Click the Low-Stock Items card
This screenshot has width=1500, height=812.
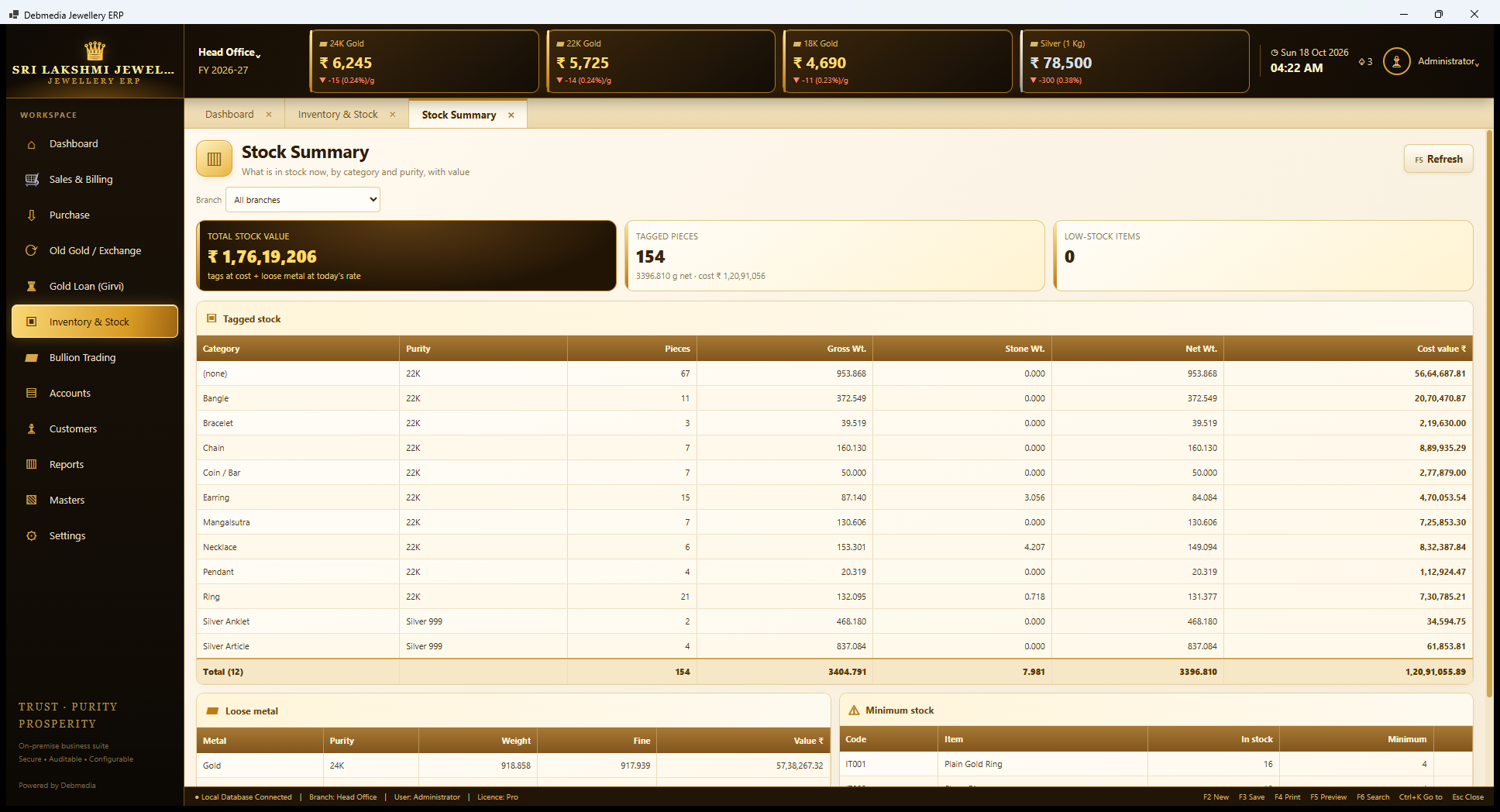click(1263, 256)
